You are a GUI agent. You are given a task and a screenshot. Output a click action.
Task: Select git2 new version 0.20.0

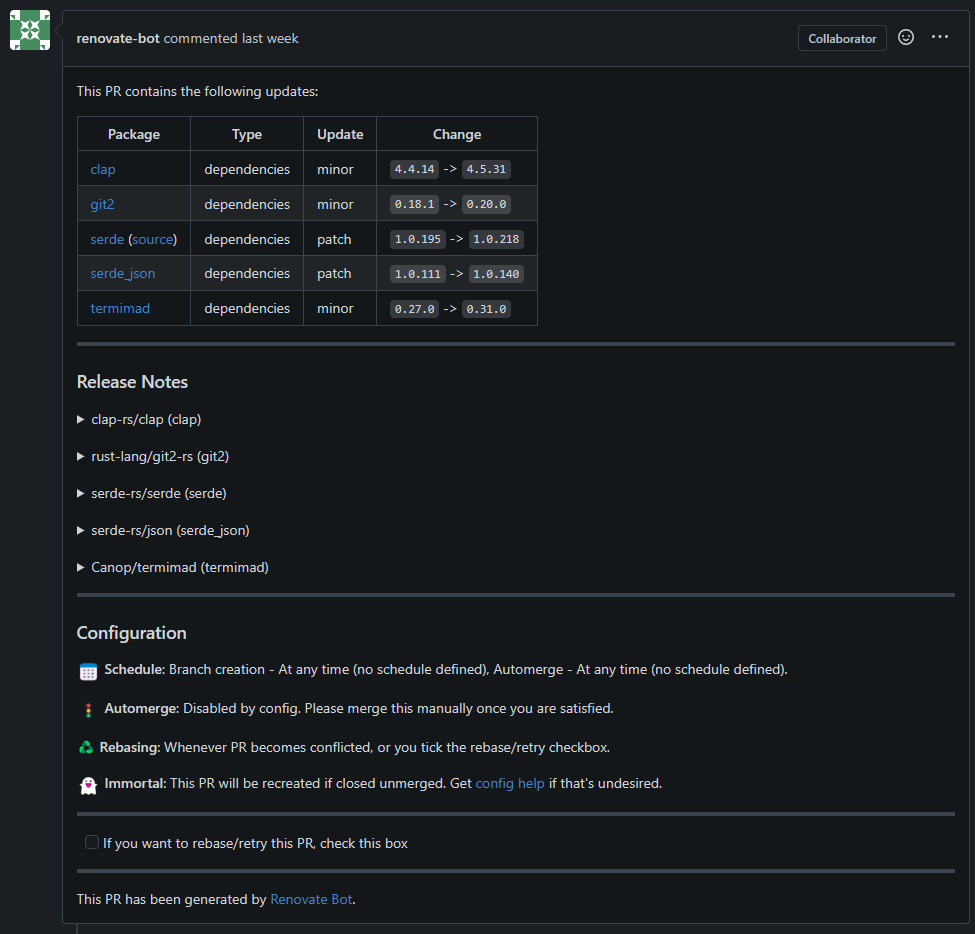(x=486, y=204)
